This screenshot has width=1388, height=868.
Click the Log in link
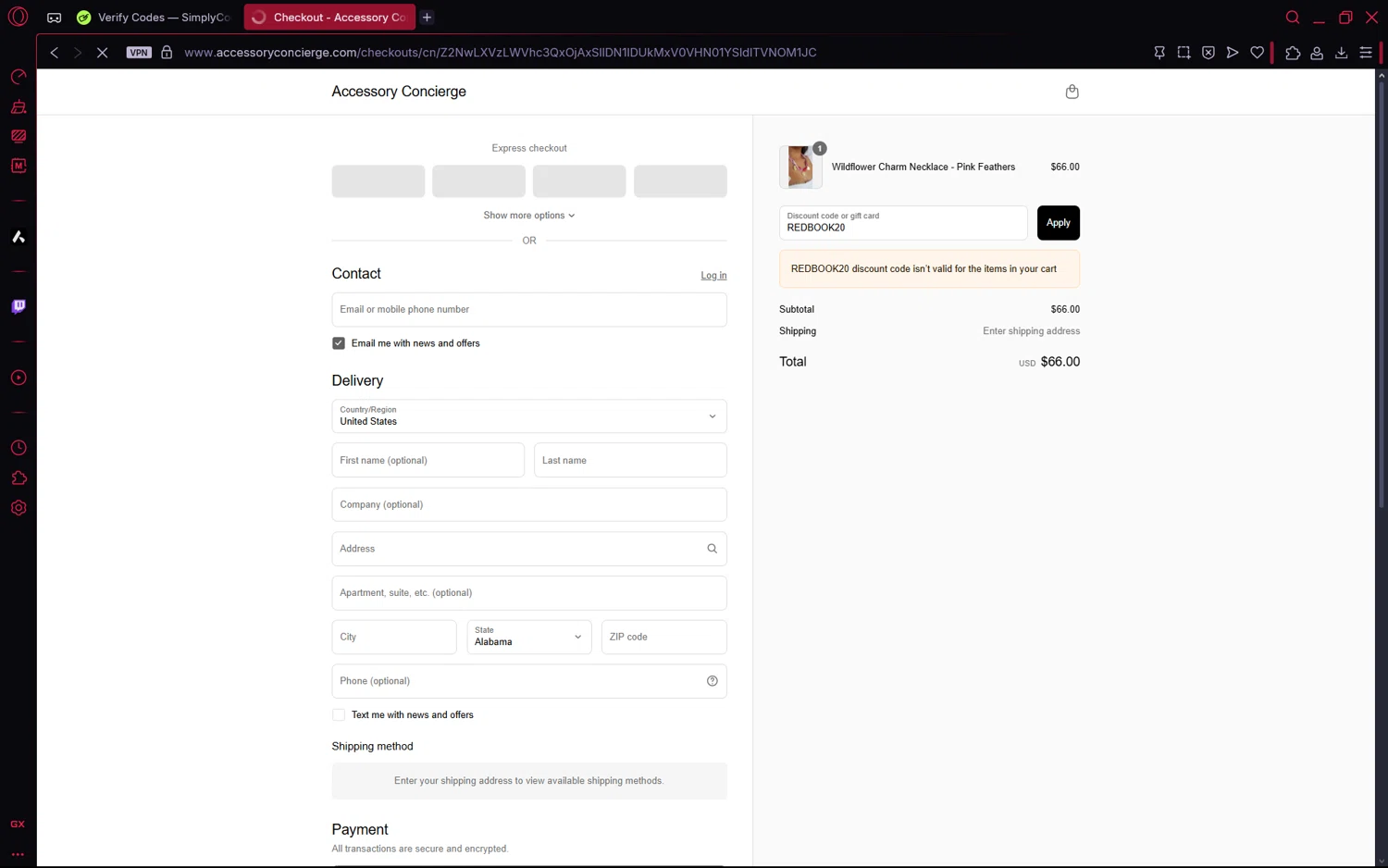coord(713,276)
